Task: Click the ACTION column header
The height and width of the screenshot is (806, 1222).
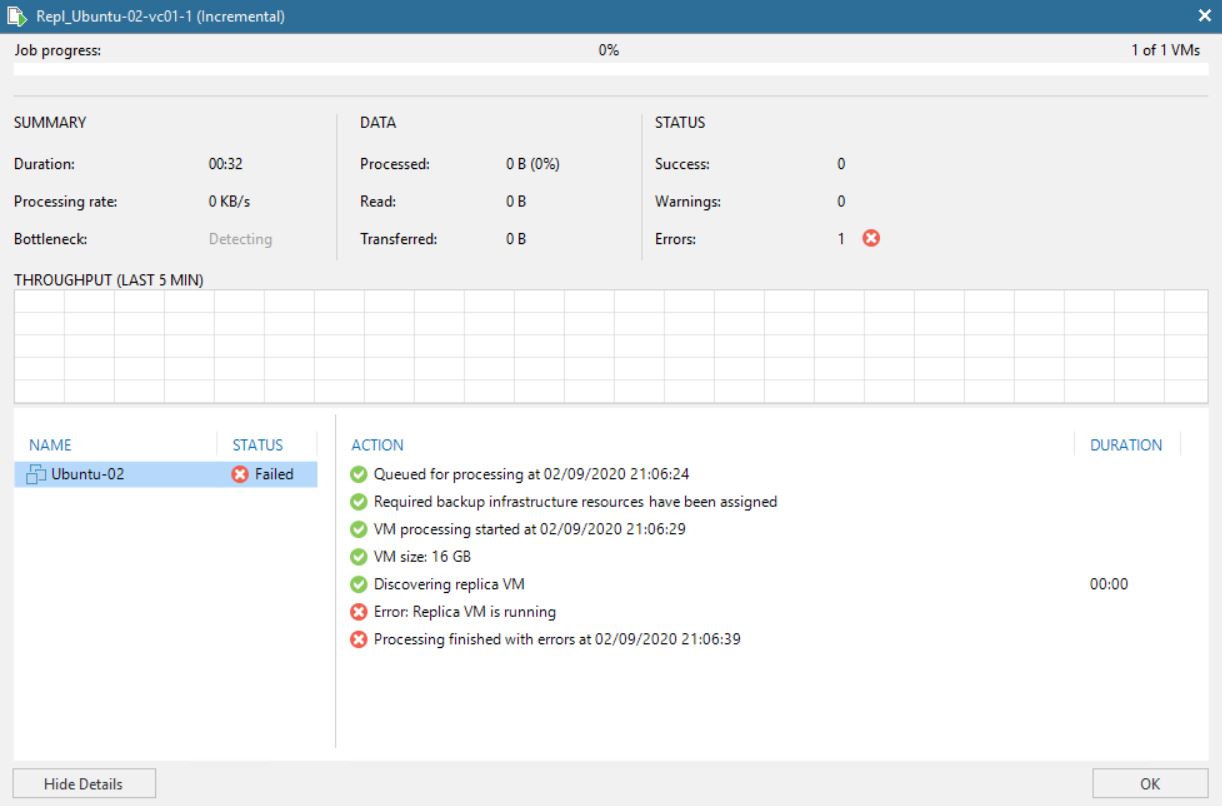Action: 378,445
